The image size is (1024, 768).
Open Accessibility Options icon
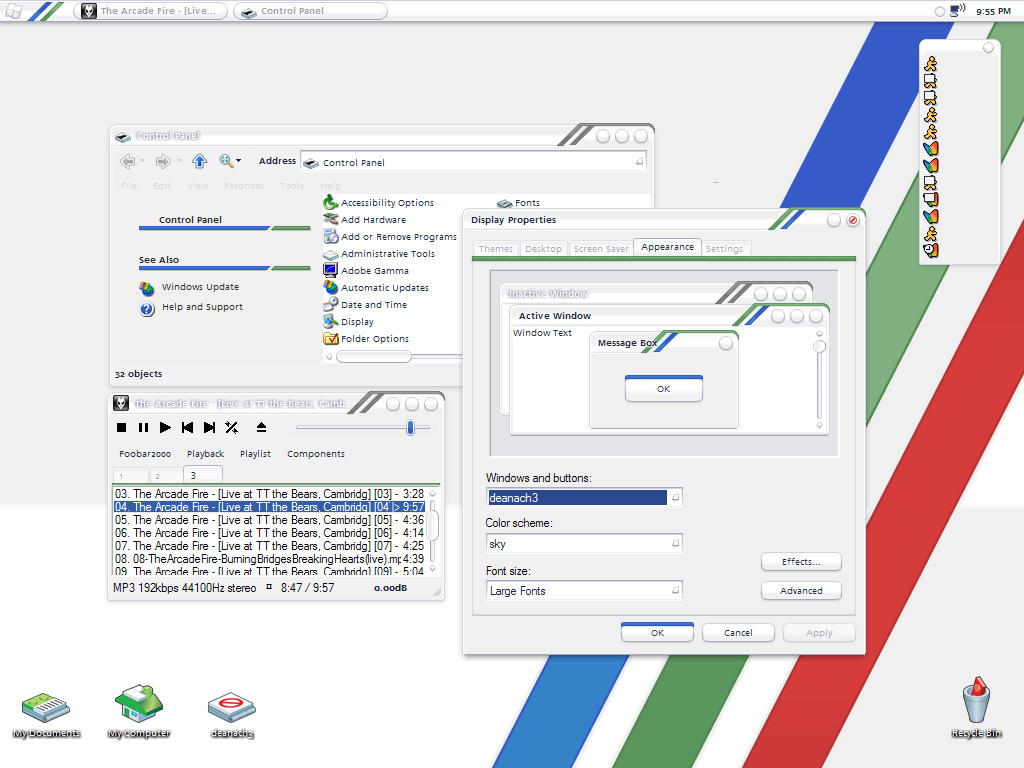point(379,203)
